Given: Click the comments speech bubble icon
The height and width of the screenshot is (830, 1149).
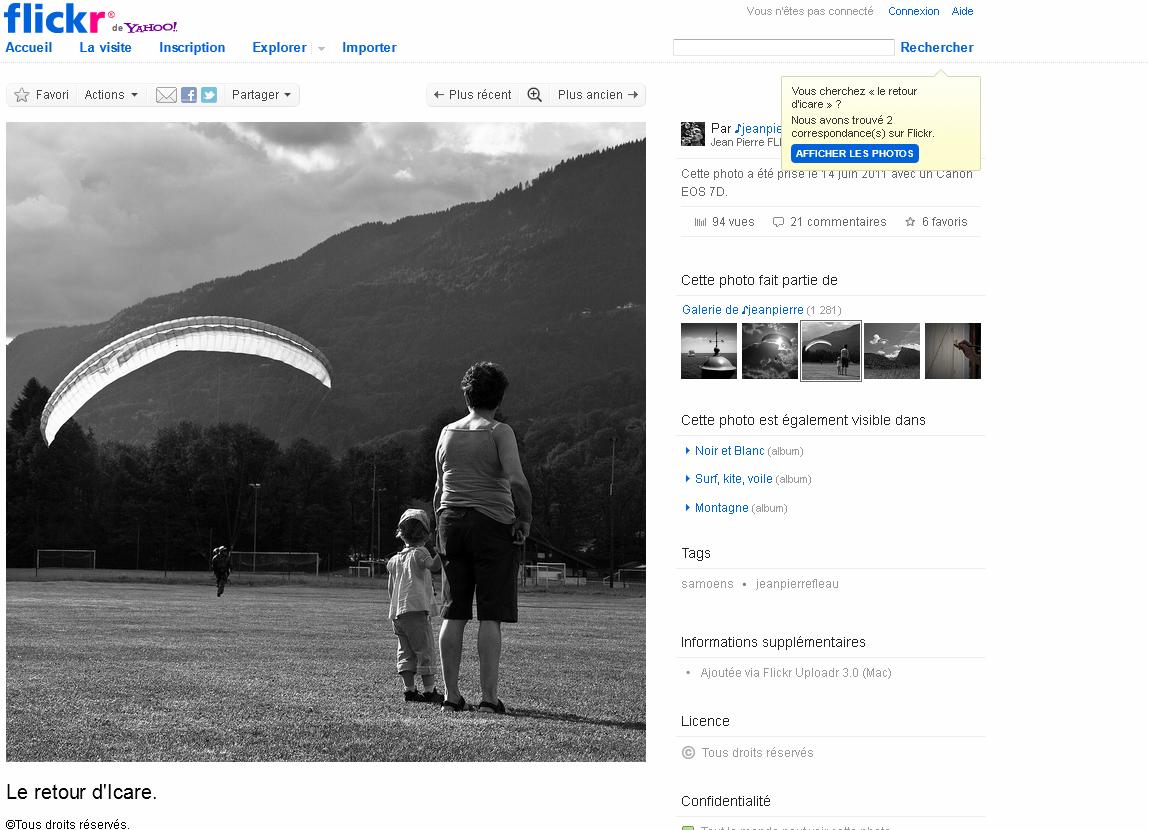Looking at the screenshot, I should pyautogui.click(x=778, y=222).
